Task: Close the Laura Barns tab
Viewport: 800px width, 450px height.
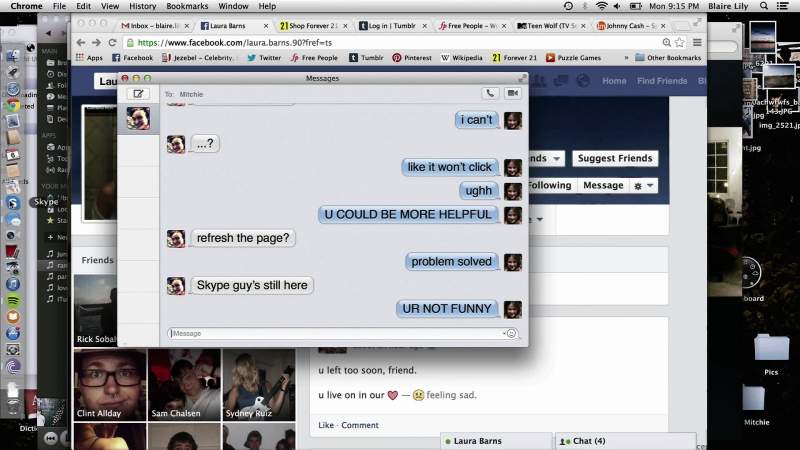Action: 266,26
